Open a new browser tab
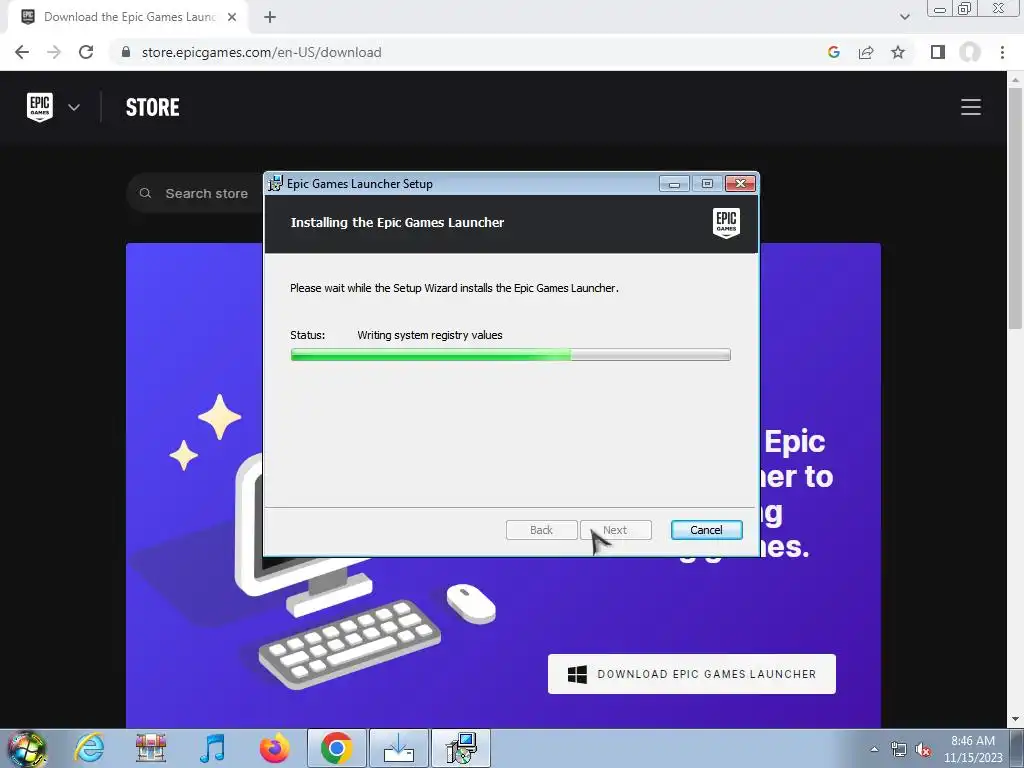Screen dimensions: 1024x768 [x=270, y=17]
